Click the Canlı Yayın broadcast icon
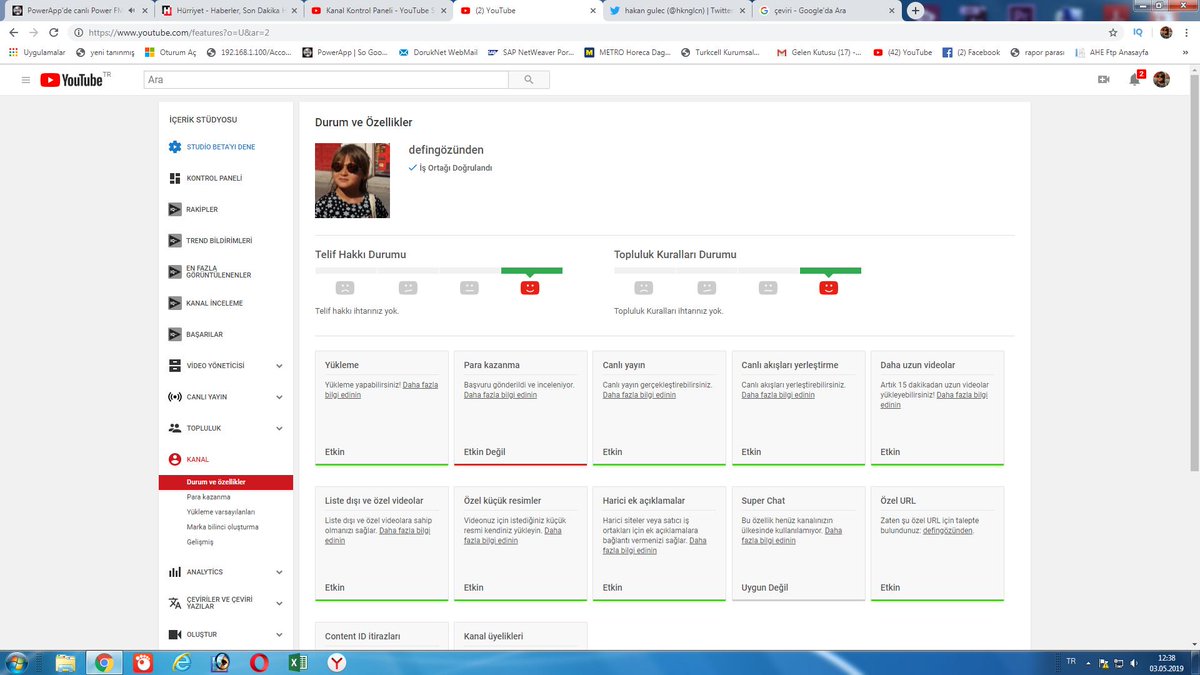This screenshot has height=675, width=1200. (175, 397)
